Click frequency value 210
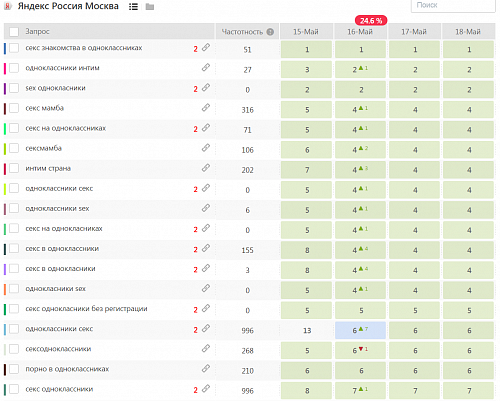This screenshot has height=401, width=500. pyautogui.click(x=247, y=371)
